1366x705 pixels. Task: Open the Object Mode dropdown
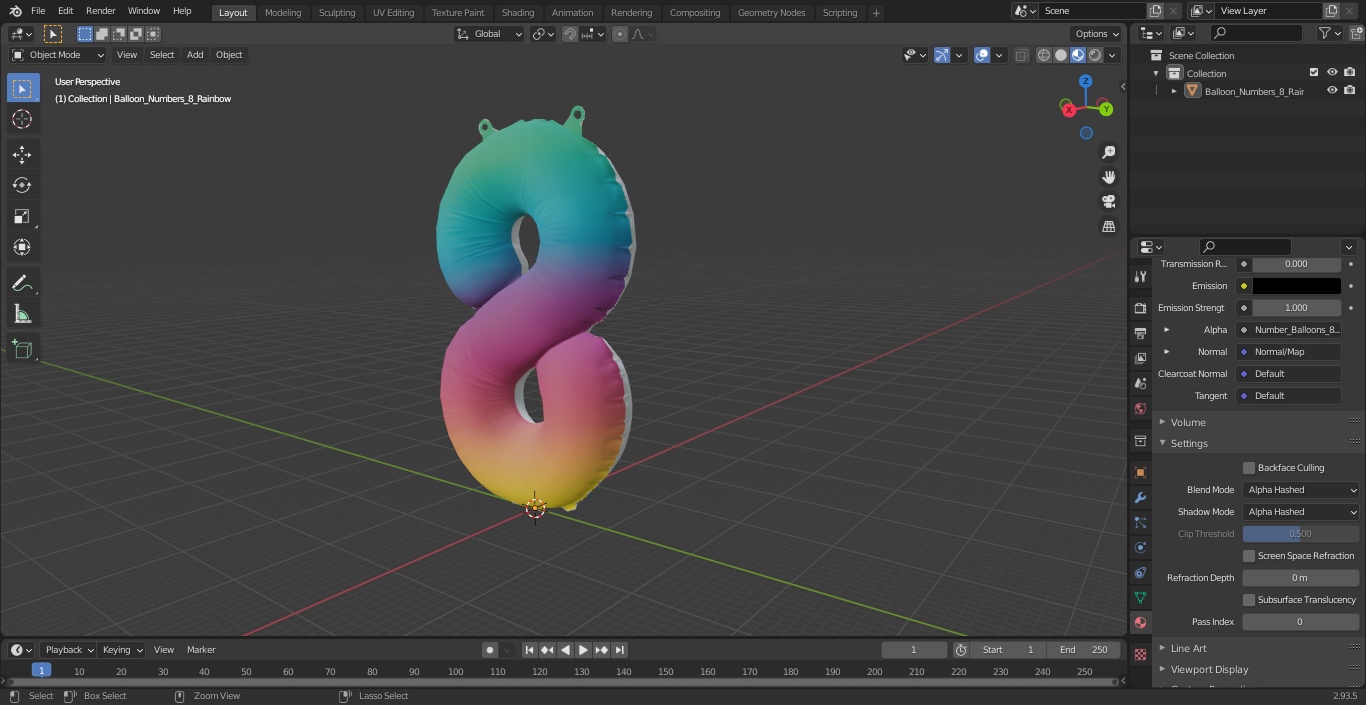pos(58,55)
